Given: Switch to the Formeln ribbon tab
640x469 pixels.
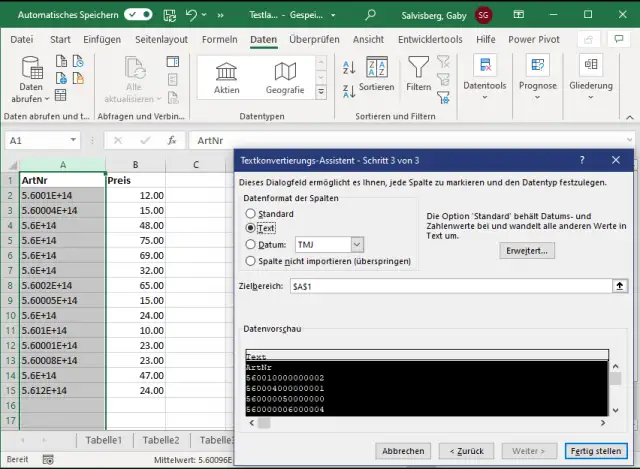Looking at the screenshot, I should coord(219,39).
